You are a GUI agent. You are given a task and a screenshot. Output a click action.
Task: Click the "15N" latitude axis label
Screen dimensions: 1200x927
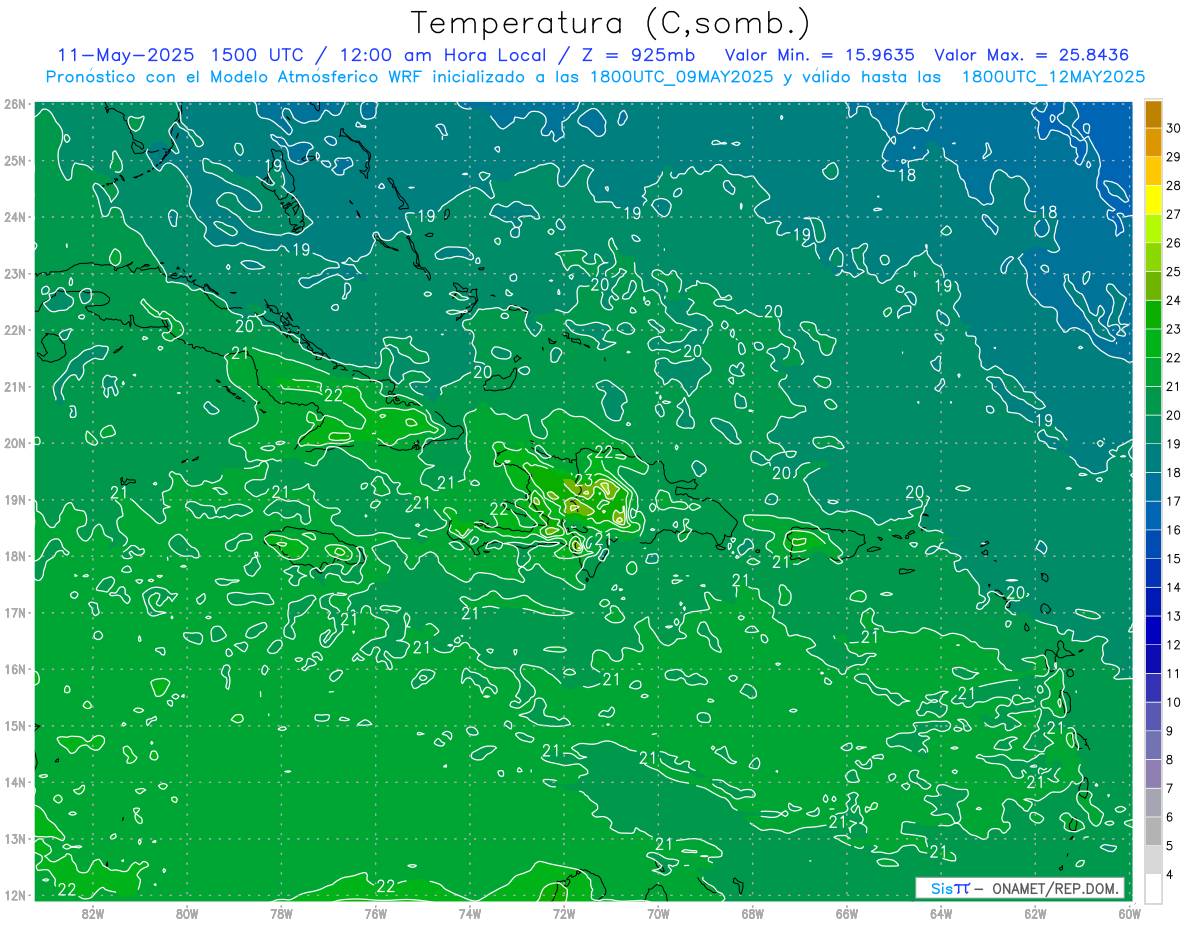coord(15,725)
